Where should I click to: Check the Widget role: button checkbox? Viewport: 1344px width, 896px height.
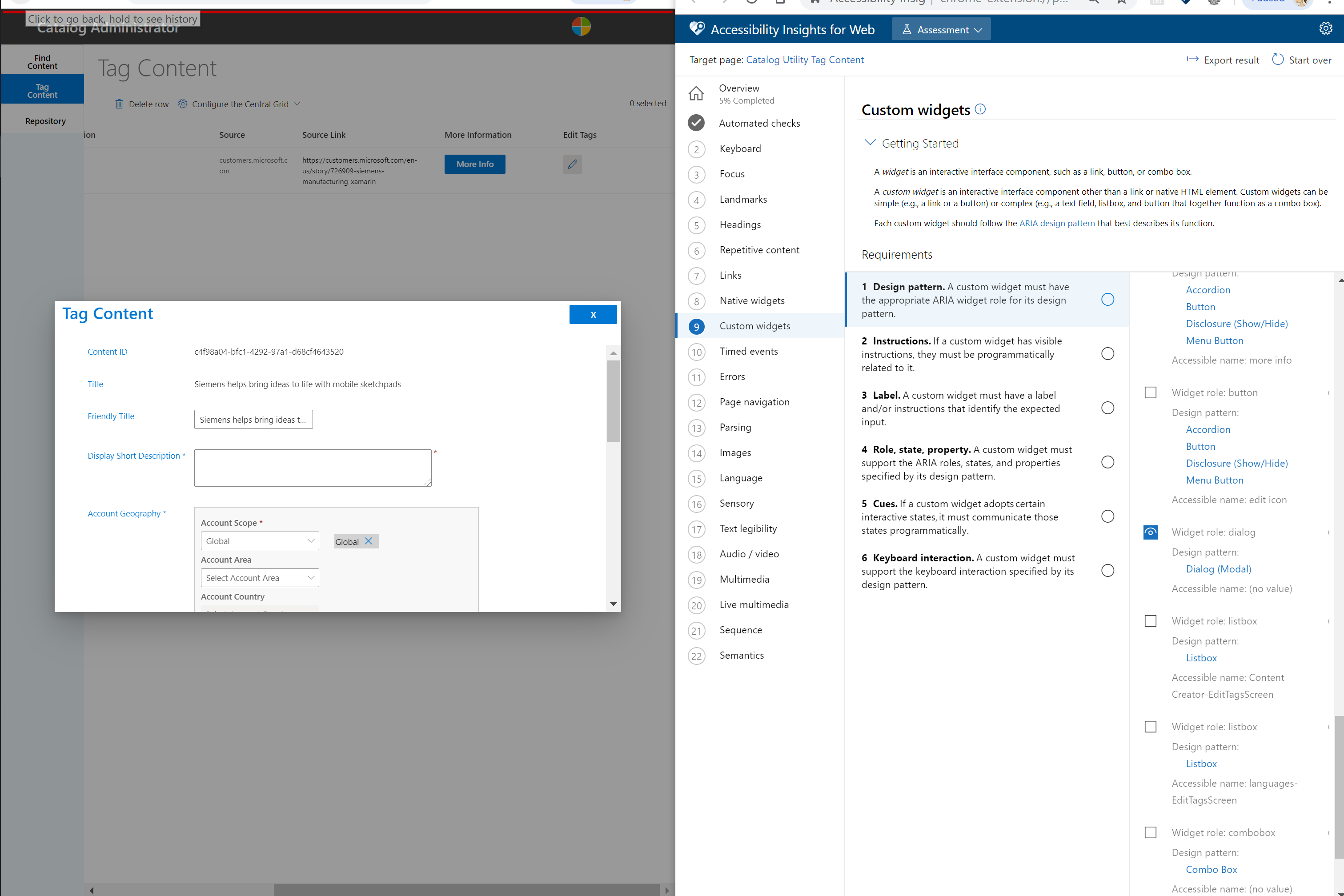coord(1150,392)
